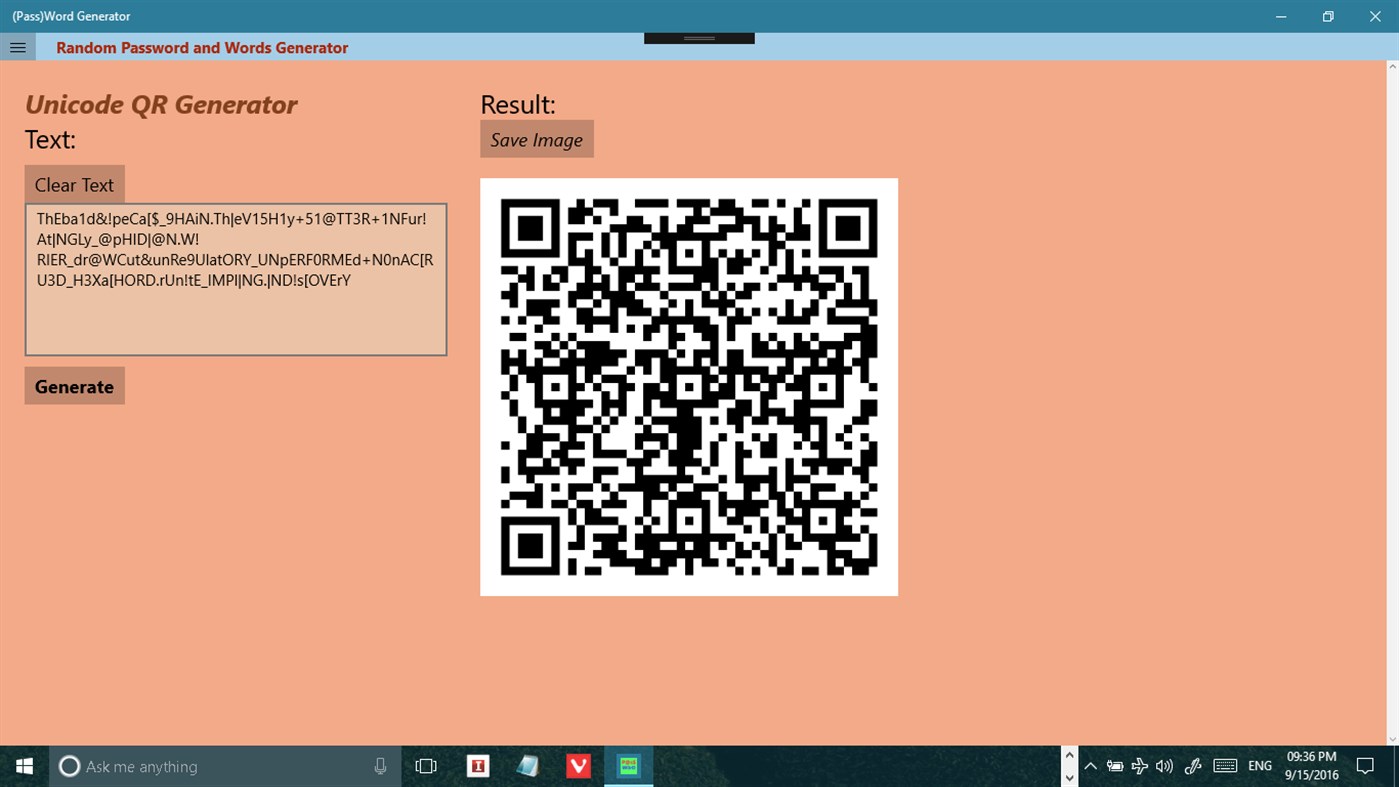This screenshot has height=787, width=1399.
Task: Open the ENG language selector
Action: 1259,765
